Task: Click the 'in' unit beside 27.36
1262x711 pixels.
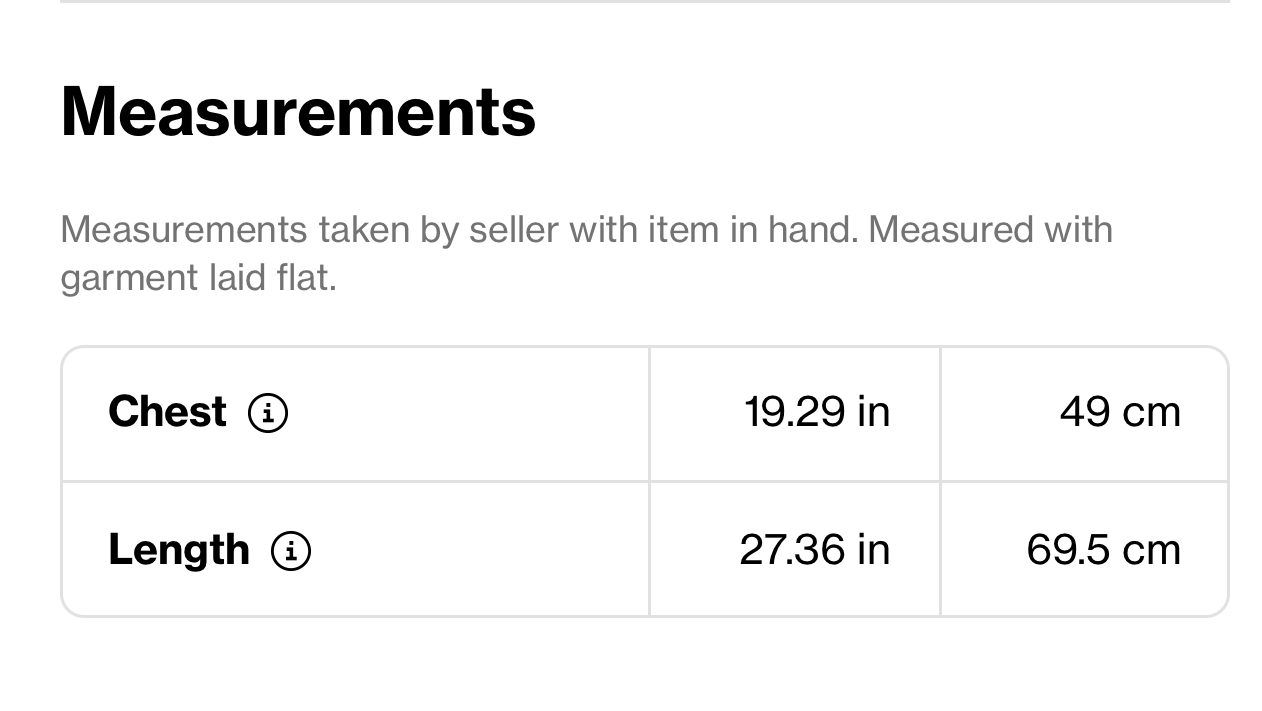Action: coord(873,550)
